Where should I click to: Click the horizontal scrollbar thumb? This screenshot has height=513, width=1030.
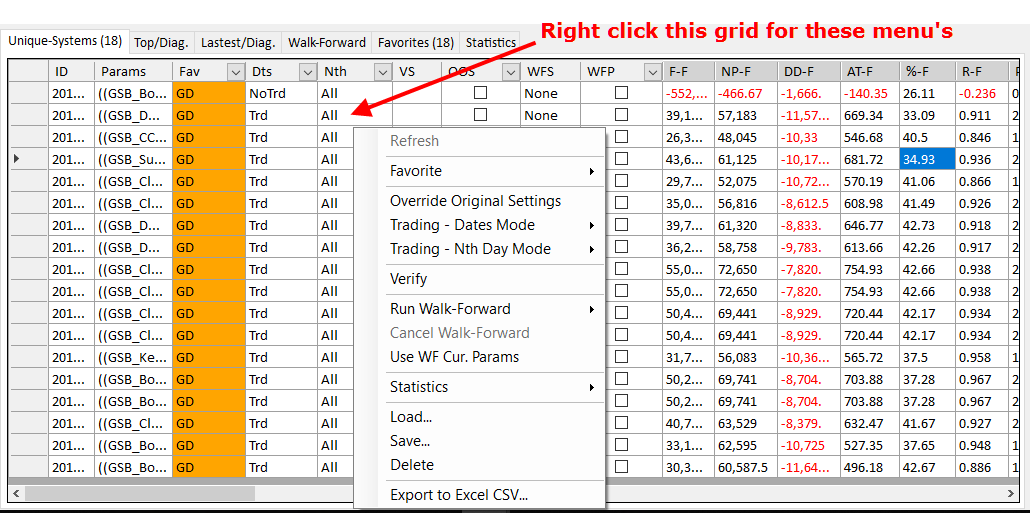click(180, 493)
